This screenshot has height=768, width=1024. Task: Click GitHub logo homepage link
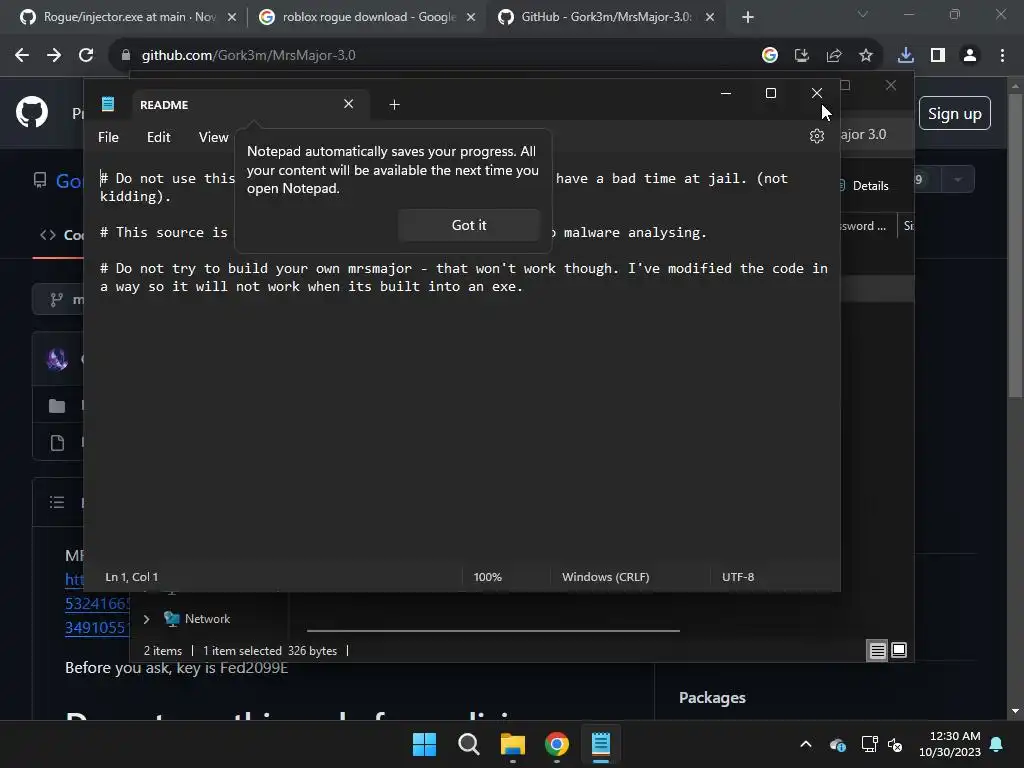point(32,112)
